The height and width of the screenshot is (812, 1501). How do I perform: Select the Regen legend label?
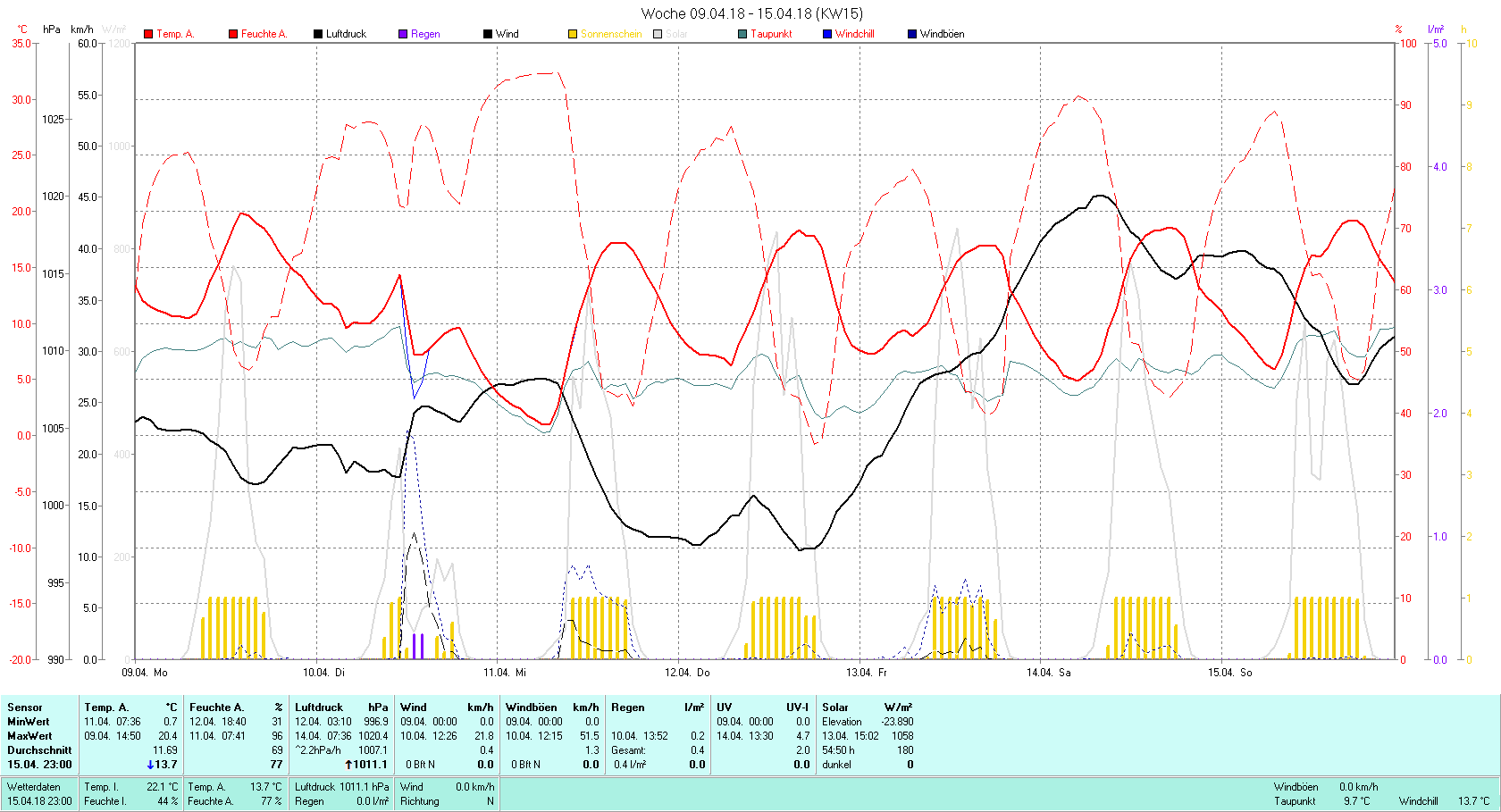425,34
